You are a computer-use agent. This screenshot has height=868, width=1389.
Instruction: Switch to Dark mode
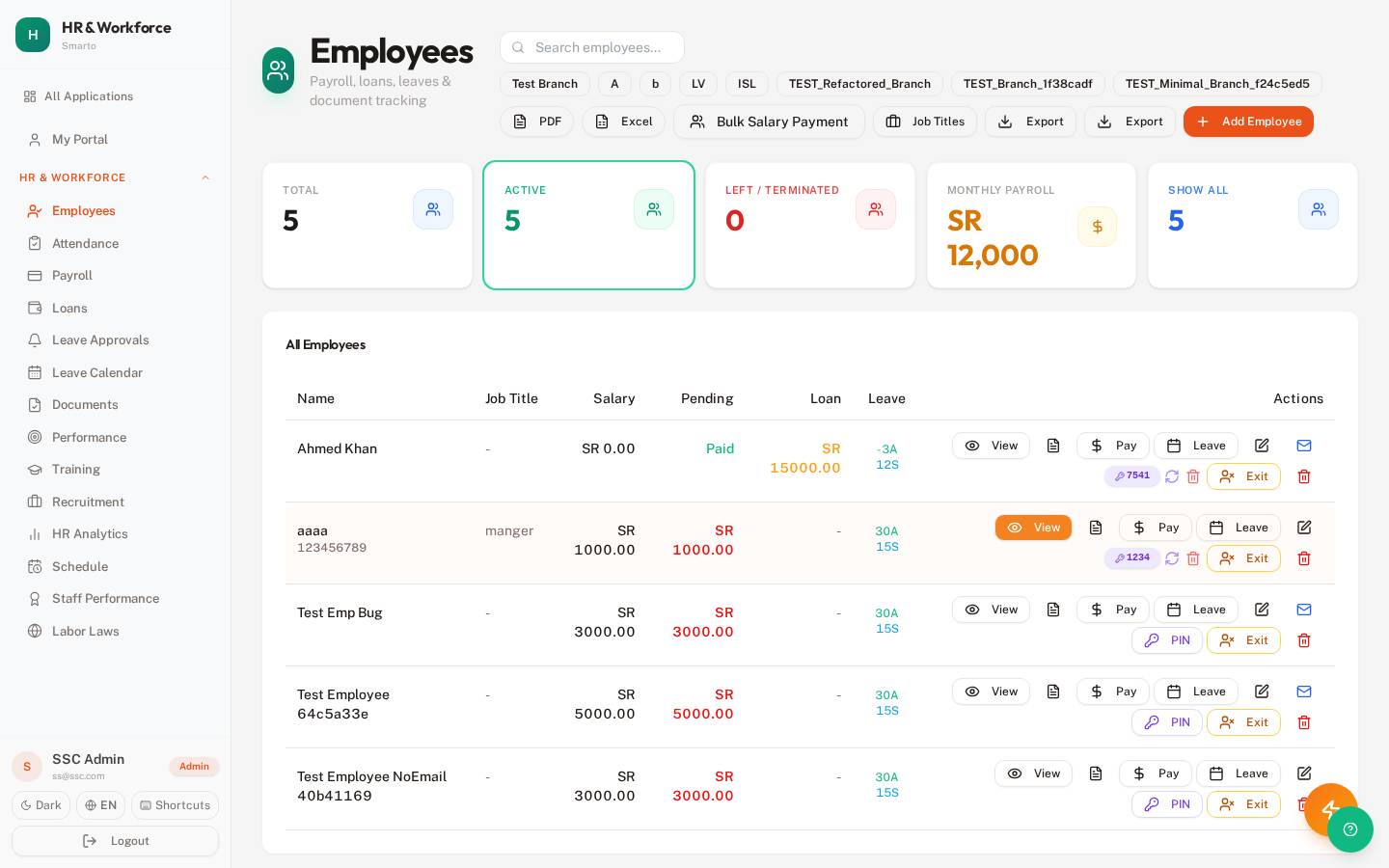point(41,805)
